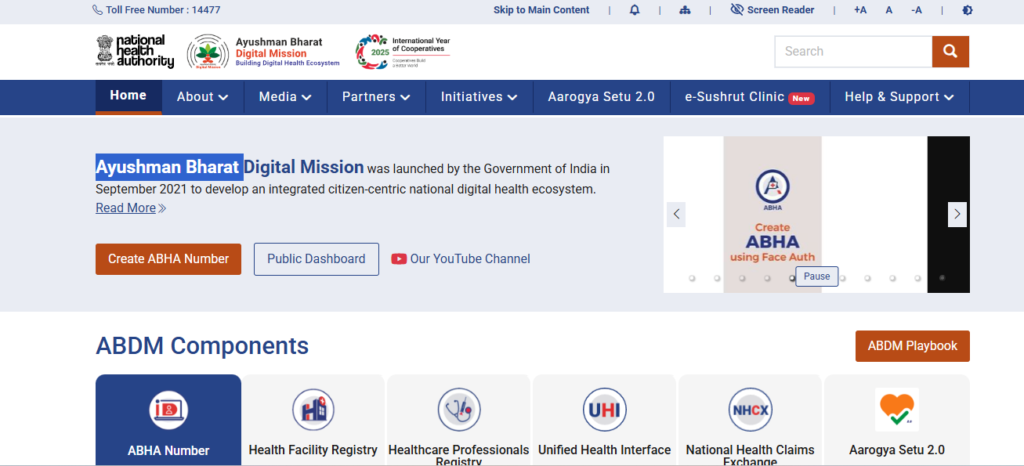This screenshot has width=1024, height=466.
Task: Increase font size with +A
Action: (x=860, y=10)
